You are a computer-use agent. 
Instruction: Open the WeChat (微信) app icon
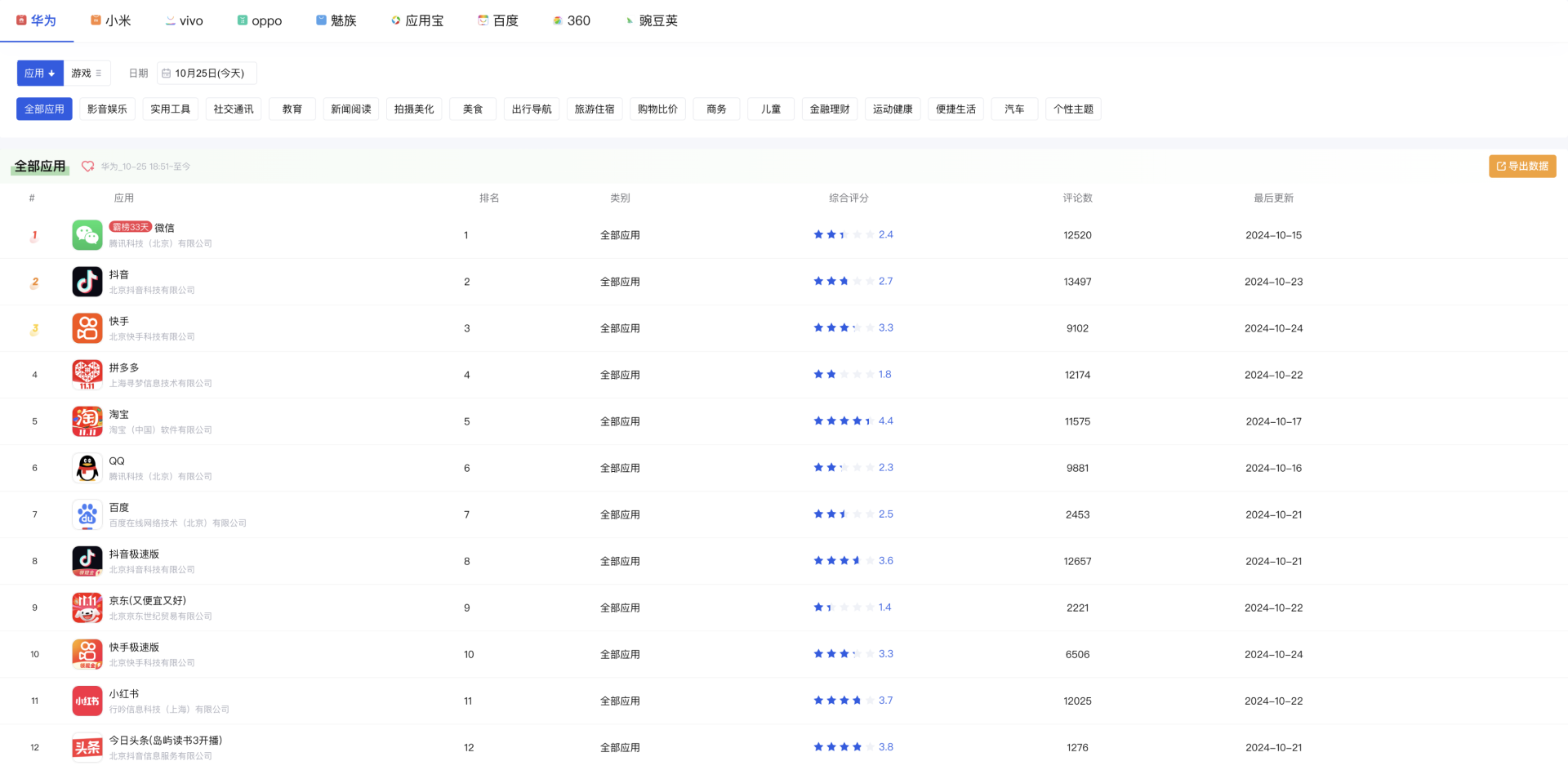[x=87, y=235]
